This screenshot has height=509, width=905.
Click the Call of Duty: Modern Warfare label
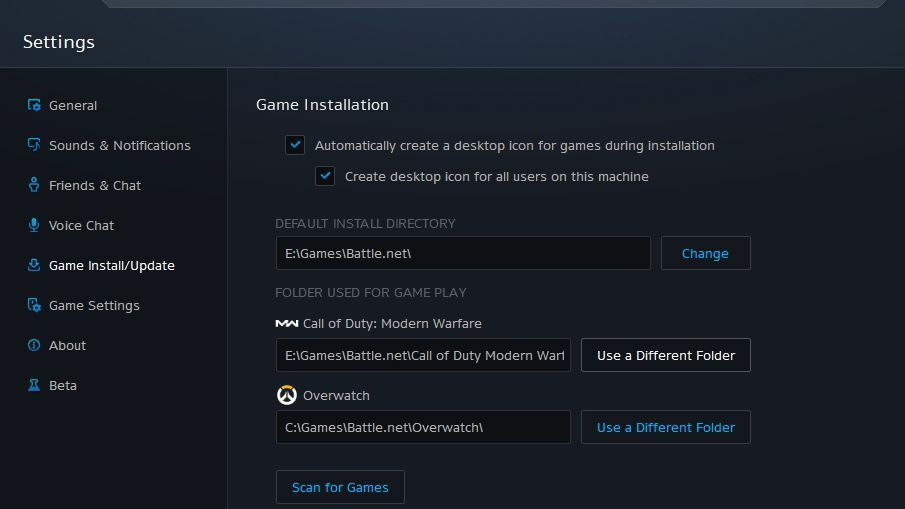coord(392,324)
